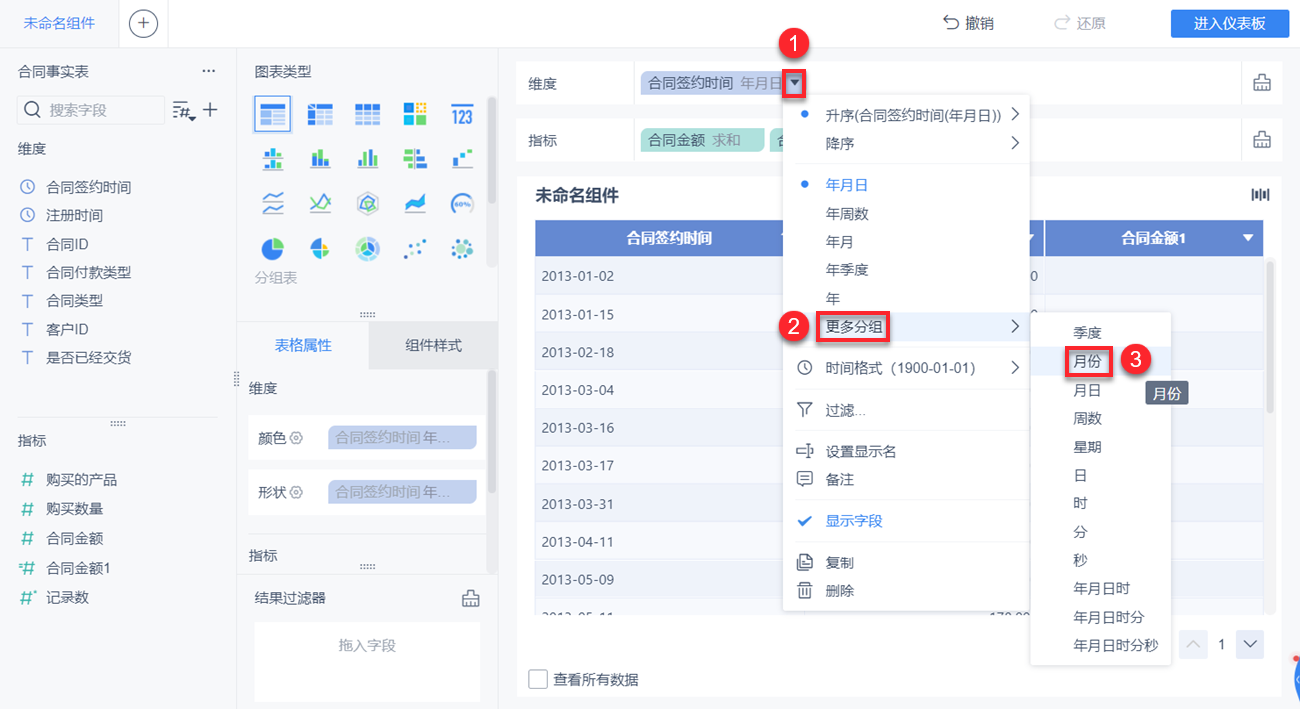Select the clustered bubble chart type
Image resolution: width=1300 pixels, height=709 pixels.
(462, 248)
